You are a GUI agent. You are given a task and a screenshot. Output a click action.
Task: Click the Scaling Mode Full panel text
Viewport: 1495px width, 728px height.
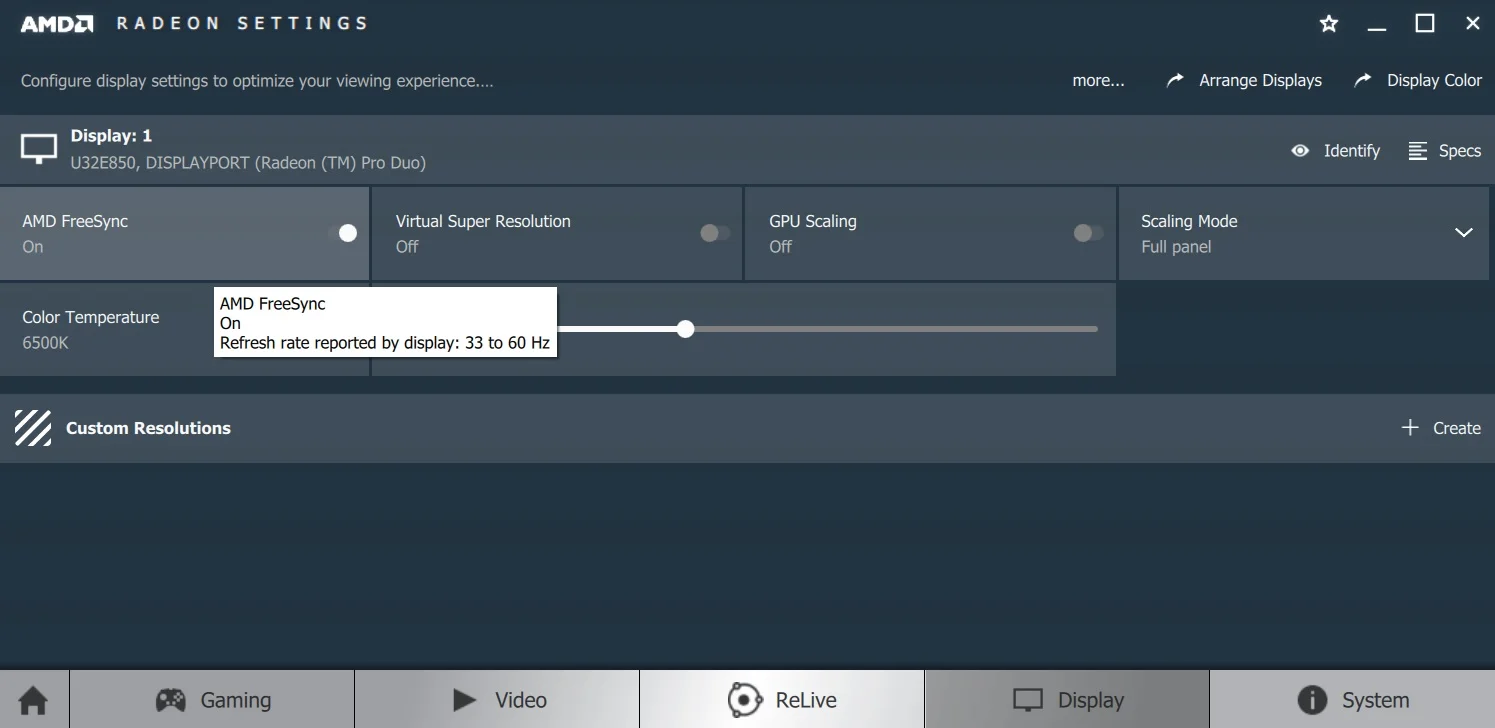(1176, 247)
